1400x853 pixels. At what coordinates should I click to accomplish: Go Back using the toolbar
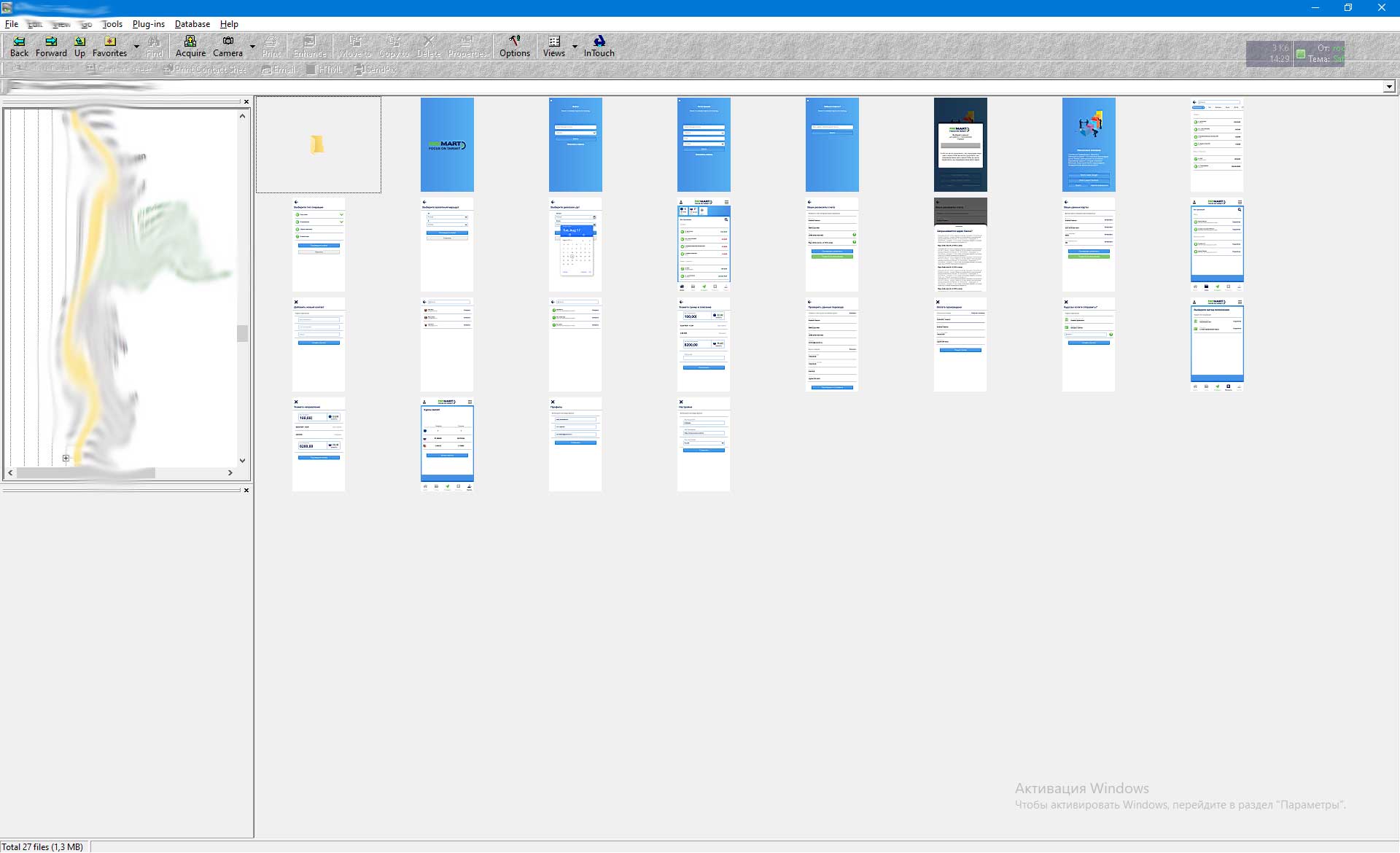point(19,46)
